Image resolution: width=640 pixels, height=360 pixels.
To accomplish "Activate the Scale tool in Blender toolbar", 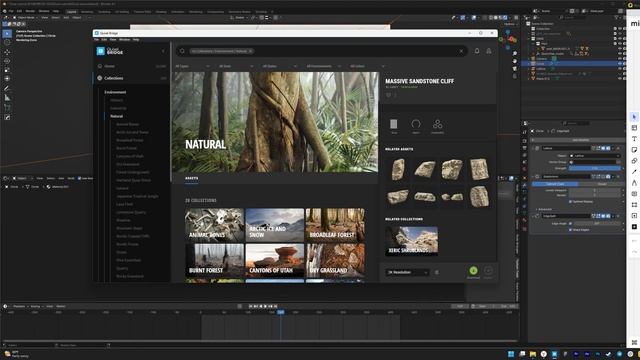I will [x=7, y=70].
